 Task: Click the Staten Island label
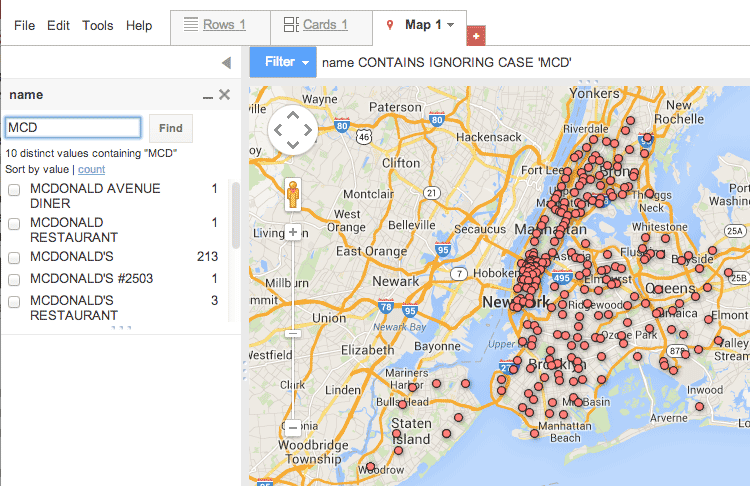[411, 431]
